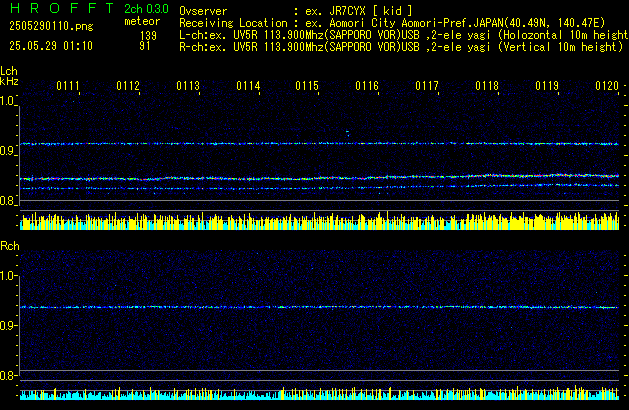Click the Lch 0.9 kHz axis label
Viewport: 629px width, 410px height.
point(8,151)
